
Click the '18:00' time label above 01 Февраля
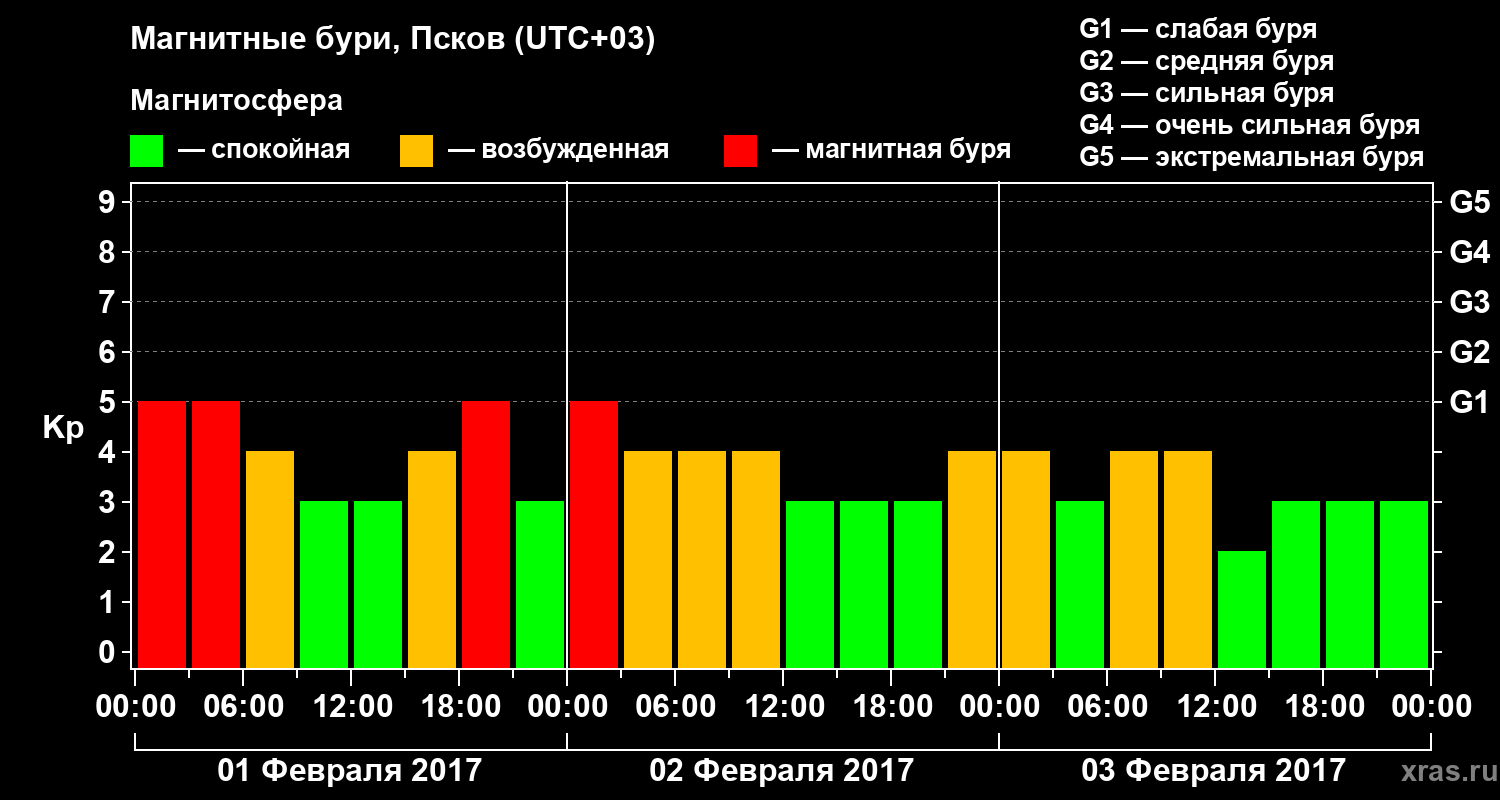pos(459,707)
